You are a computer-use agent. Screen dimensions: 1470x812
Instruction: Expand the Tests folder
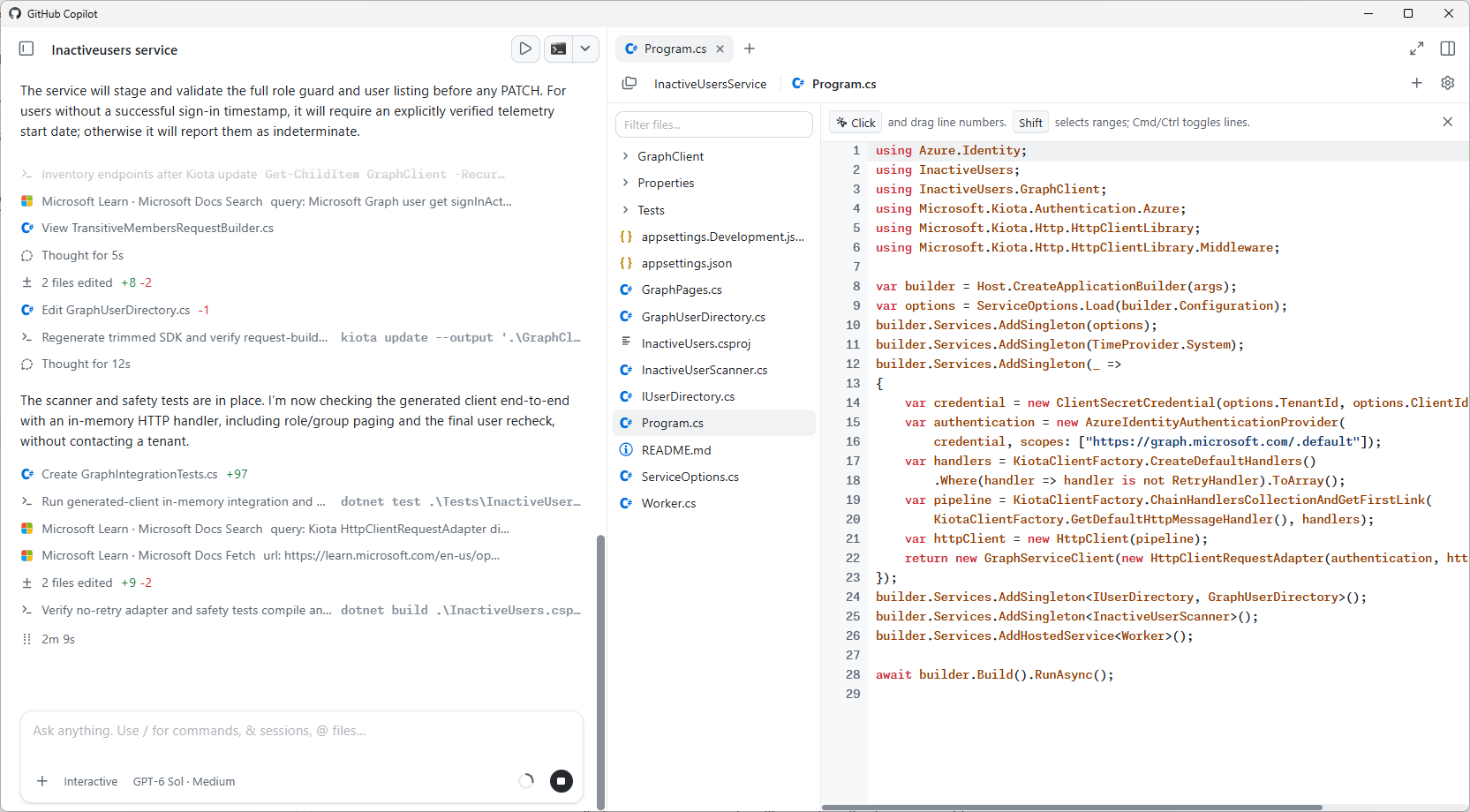tap(714, 210)
